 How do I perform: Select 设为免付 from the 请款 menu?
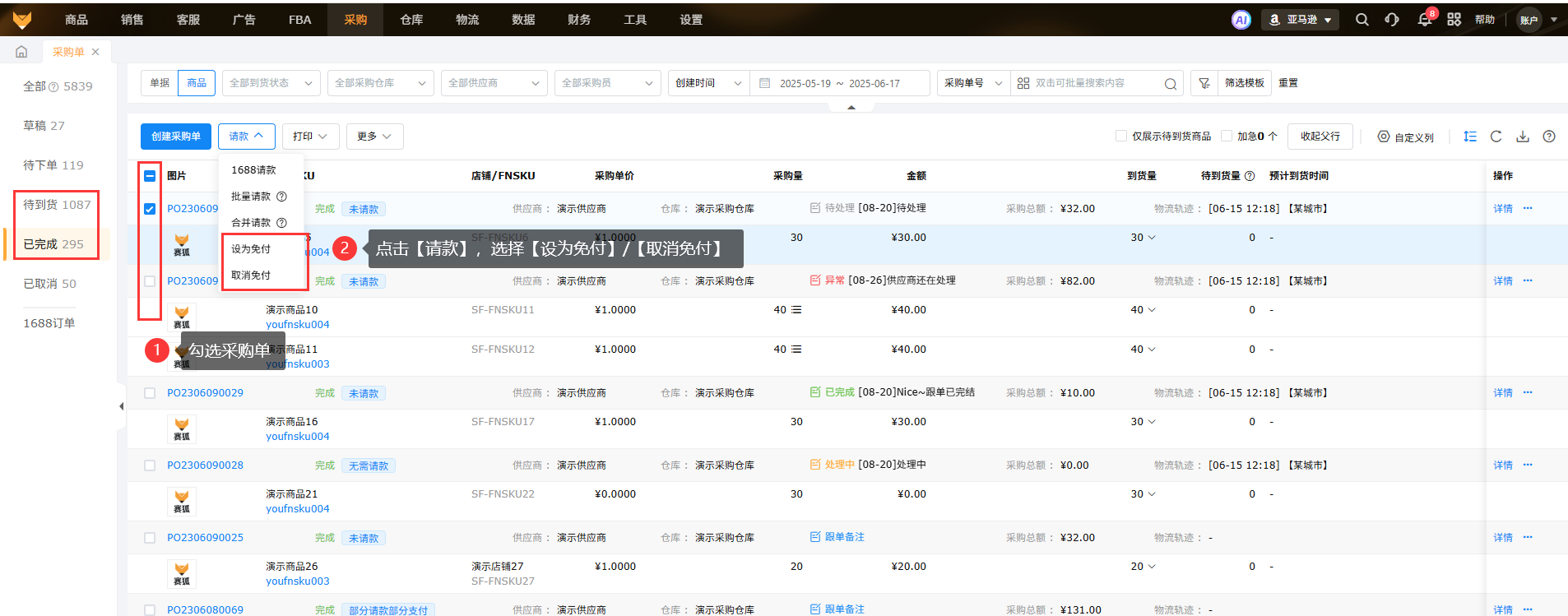tap(251, 249)
